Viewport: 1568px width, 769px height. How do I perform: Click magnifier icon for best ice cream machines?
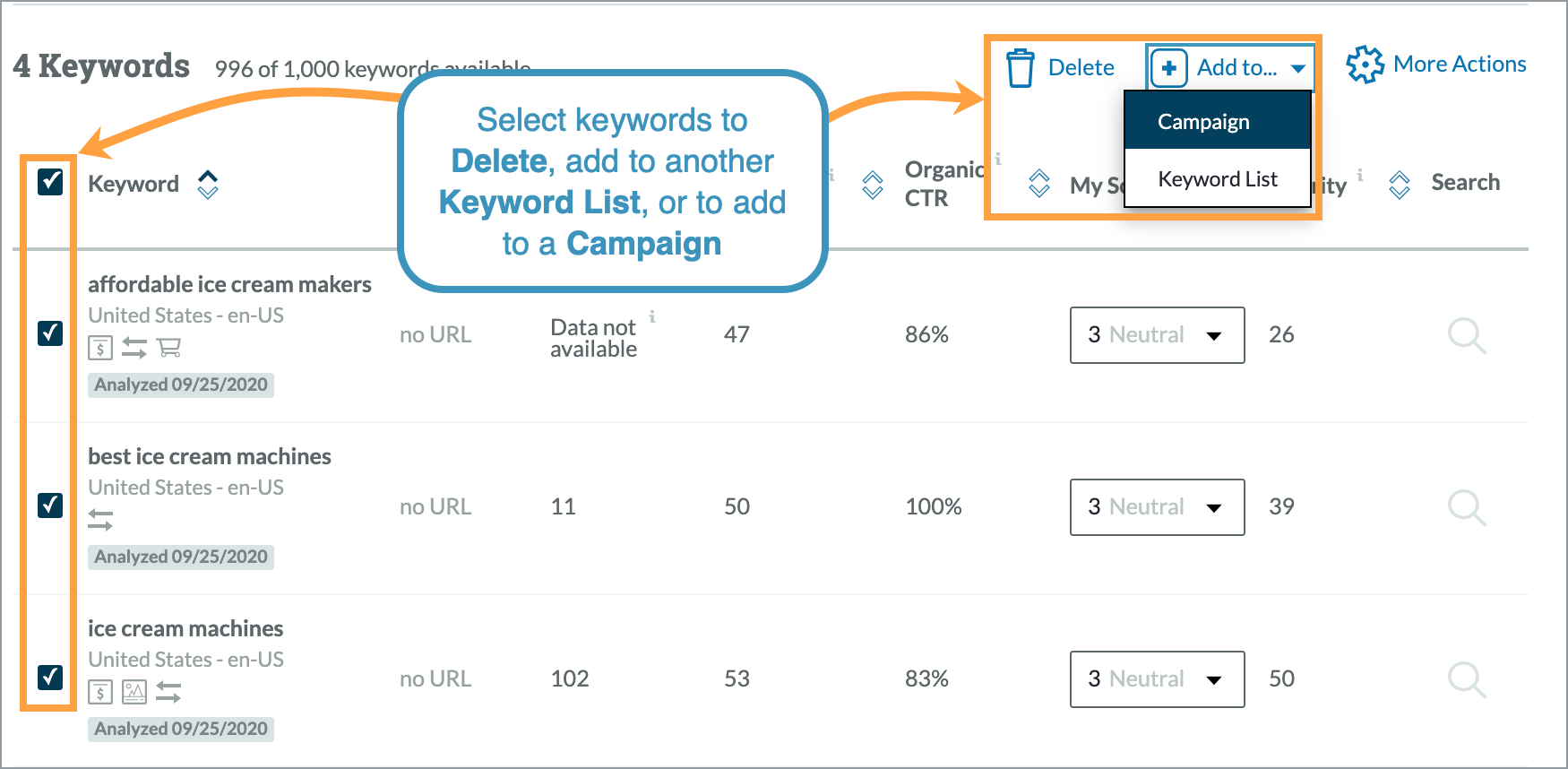click(1466, 508)
